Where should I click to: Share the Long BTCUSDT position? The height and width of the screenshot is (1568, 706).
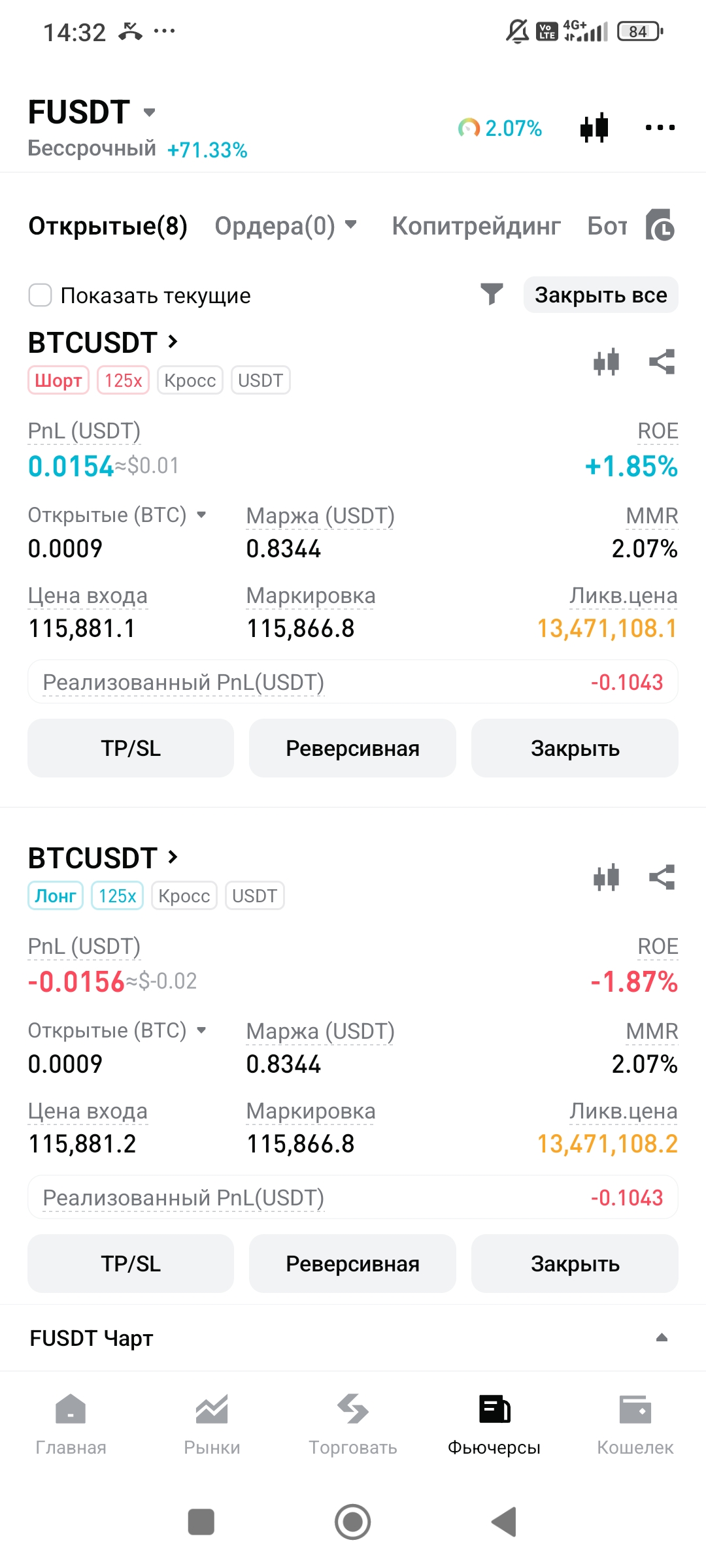[662, 877]
